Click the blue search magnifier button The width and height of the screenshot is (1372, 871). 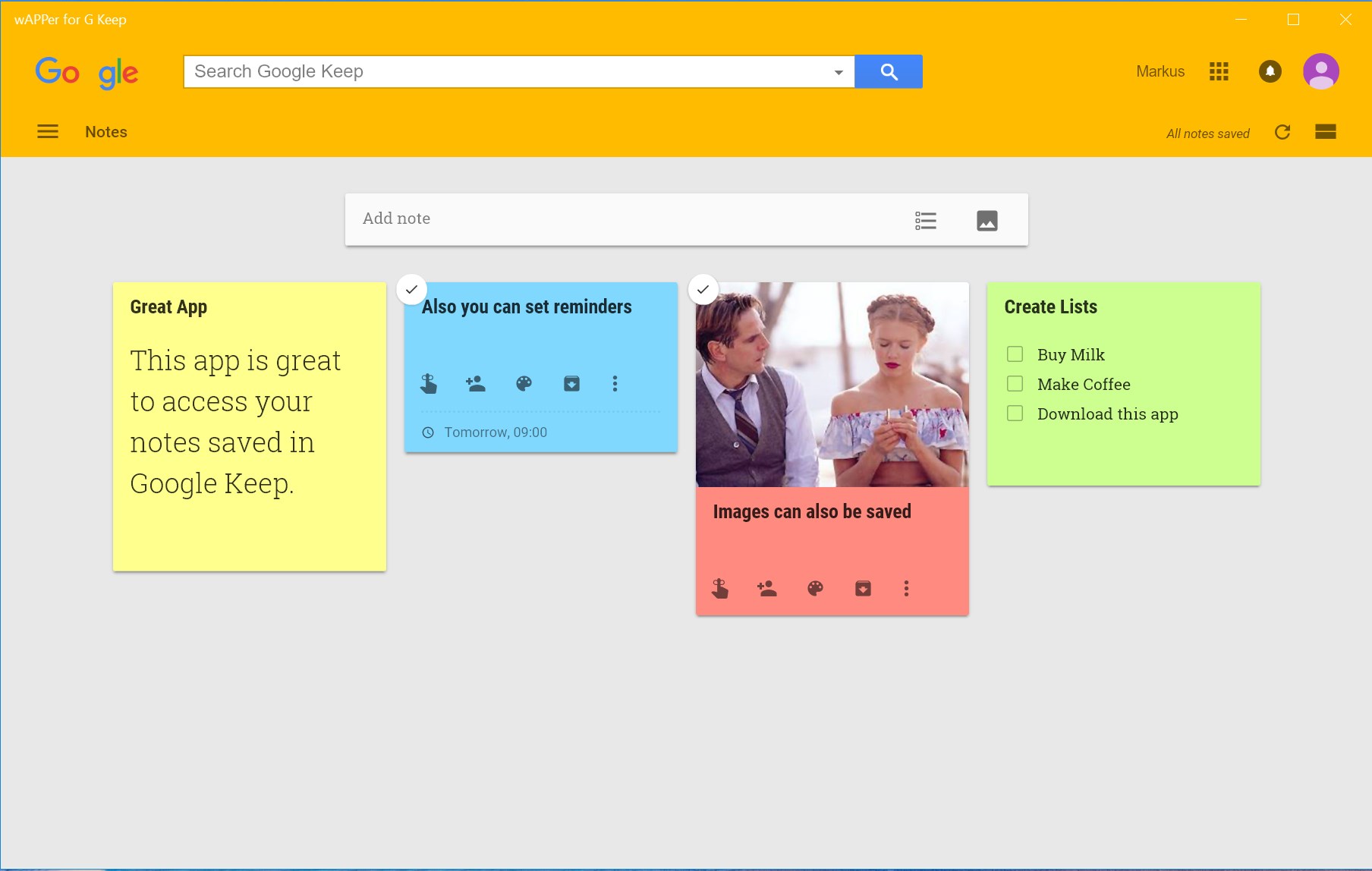[x=889, y=72]
